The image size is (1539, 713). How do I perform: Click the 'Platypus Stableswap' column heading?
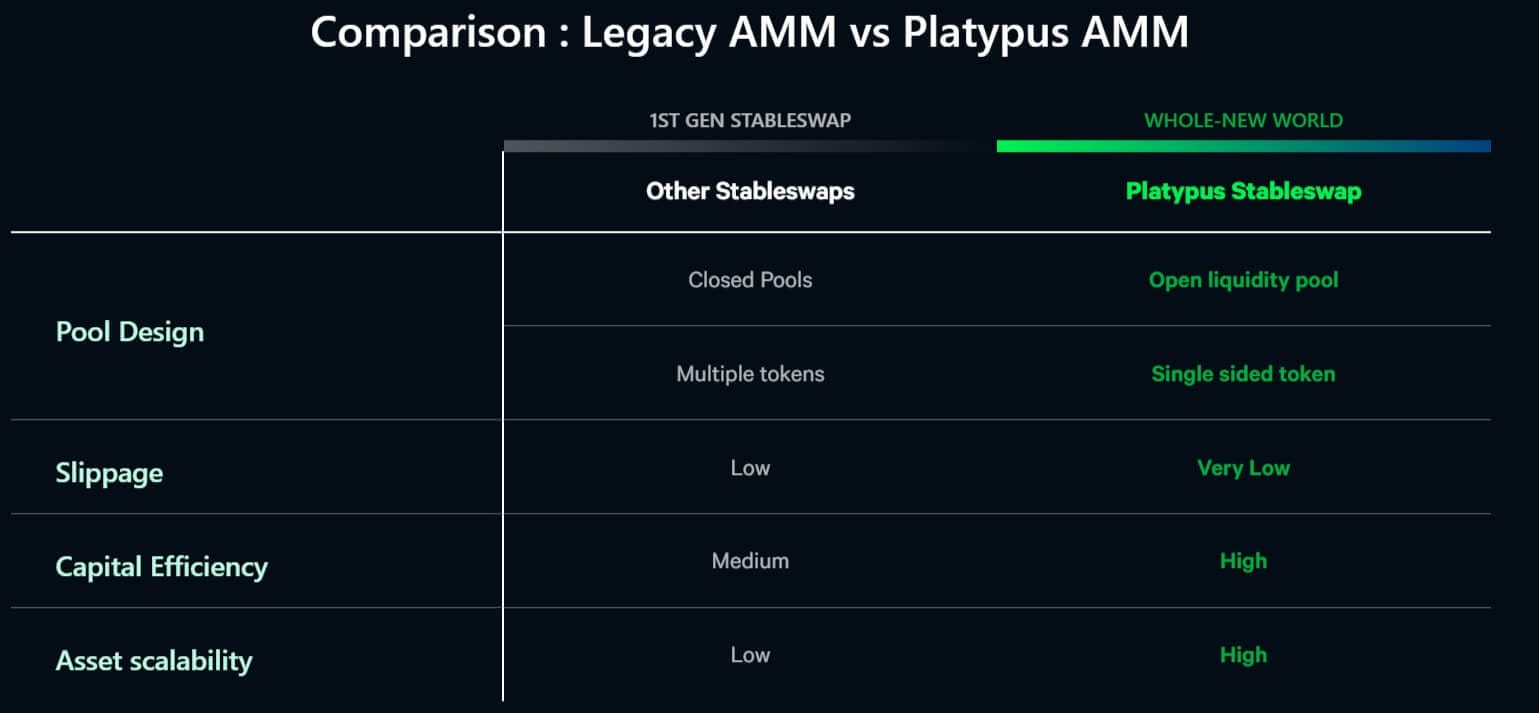tap(1243, 191)
